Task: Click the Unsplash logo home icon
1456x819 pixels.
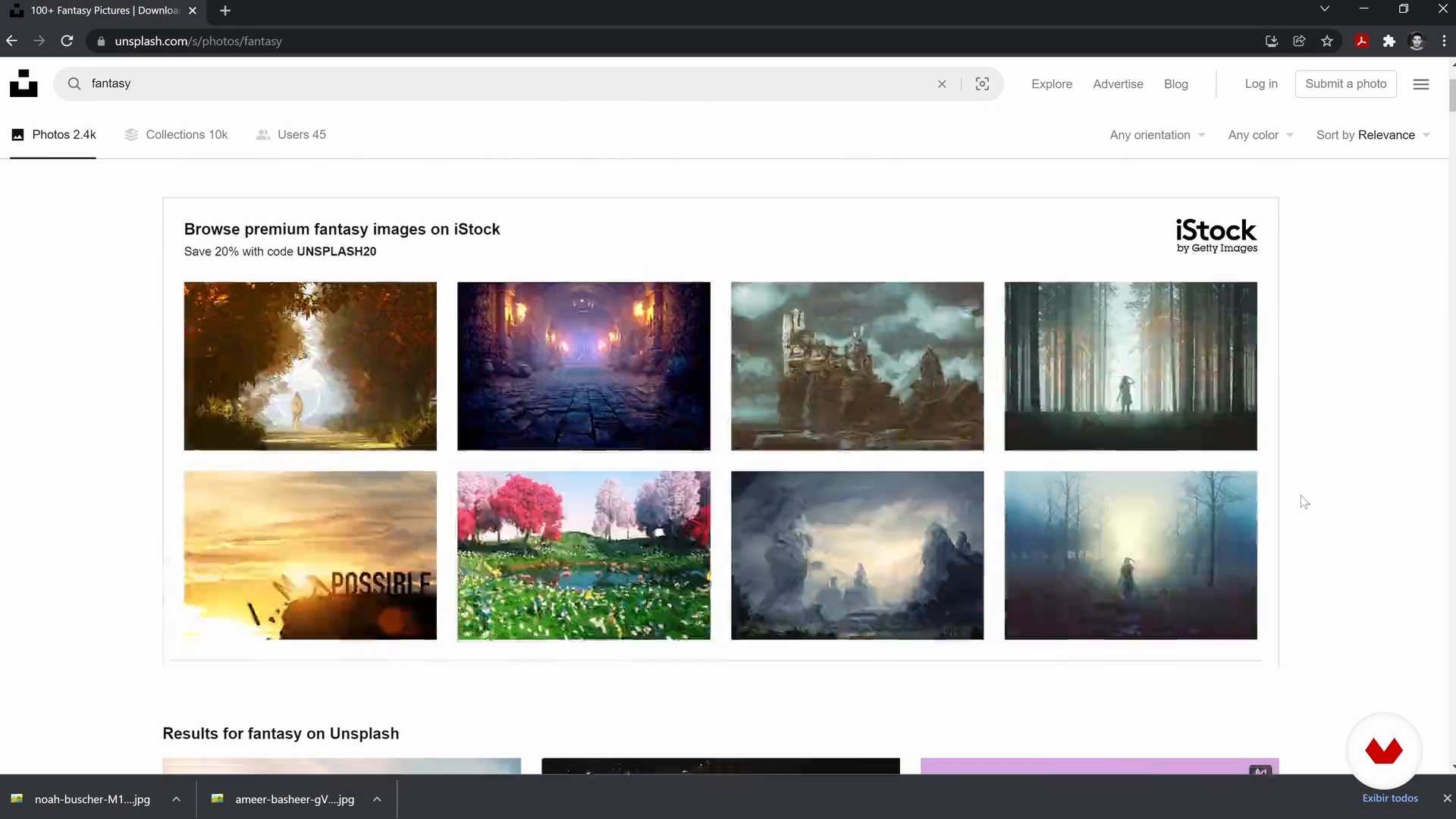Action: point(24,83)
